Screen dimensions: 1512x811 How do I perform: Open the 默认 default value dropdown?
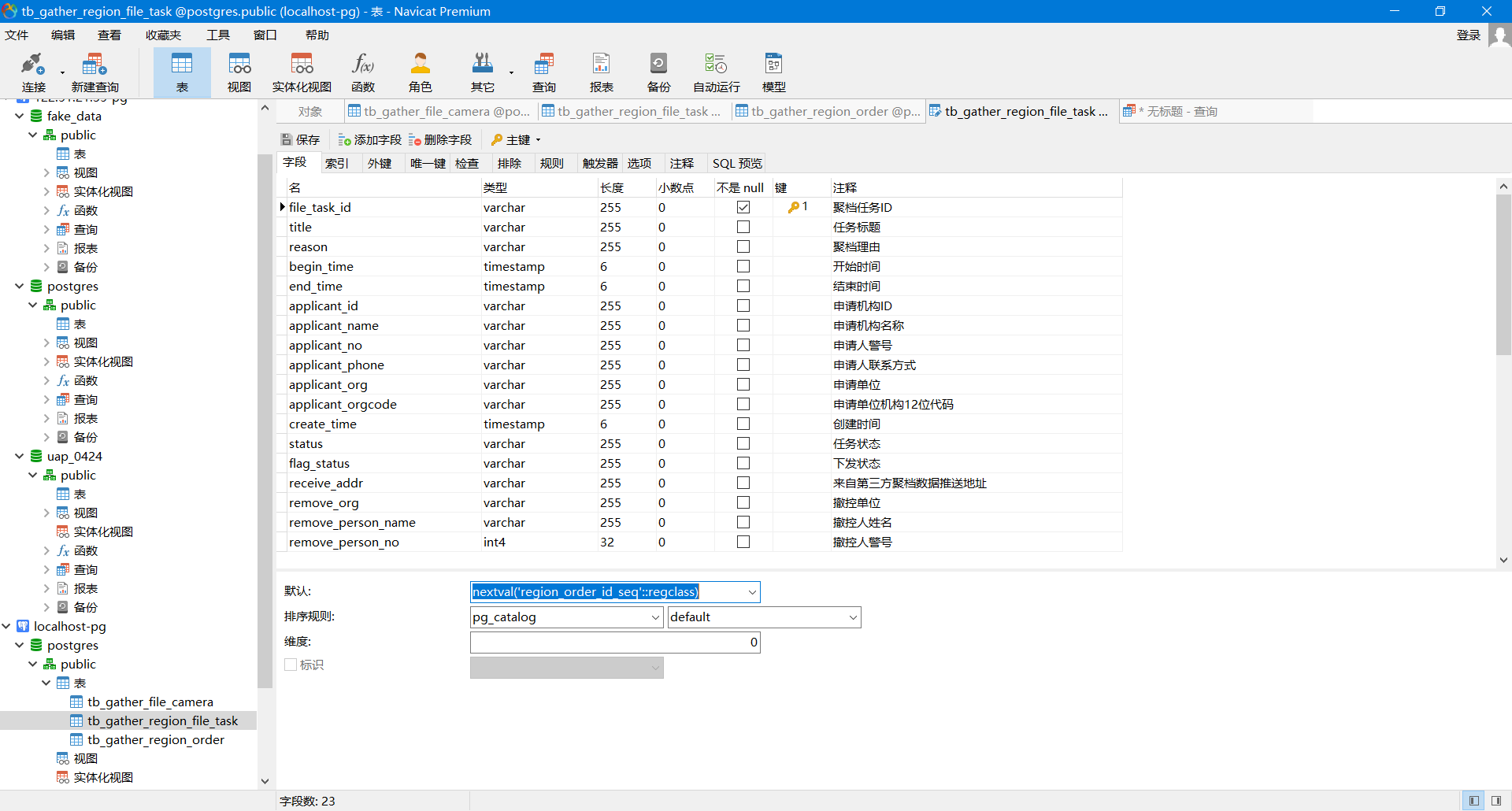click(751, 591)
